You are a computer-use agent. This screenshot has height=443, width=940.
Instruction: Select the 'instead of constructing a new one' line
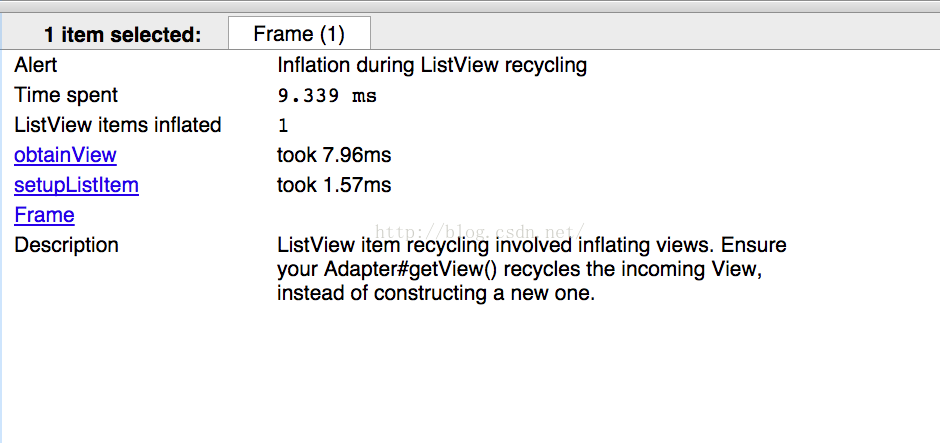click(x=436, y=294)
